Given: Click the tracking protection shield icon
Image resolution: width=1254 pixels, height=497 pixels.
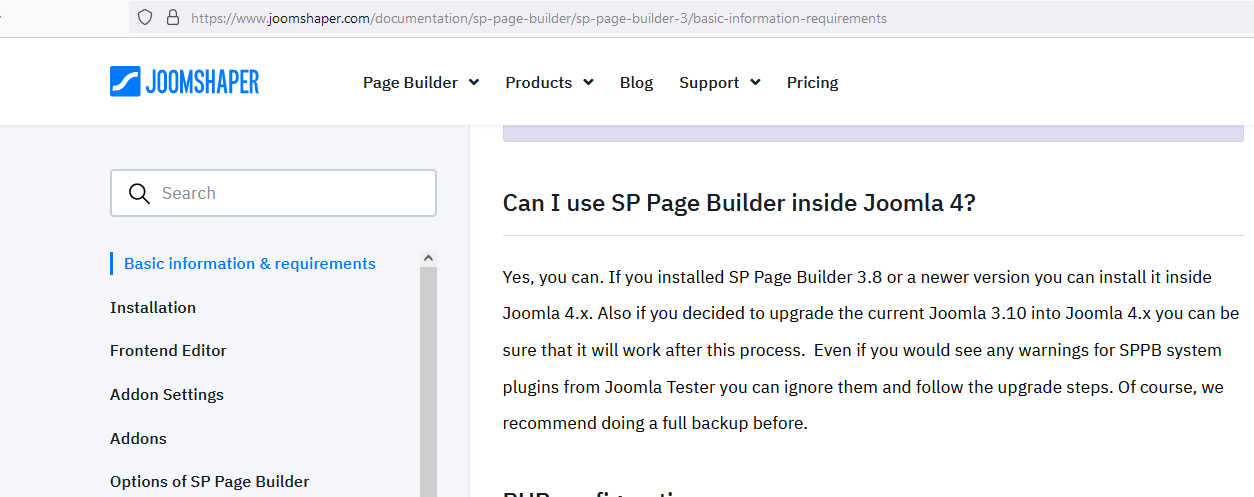Looking at the screenshot, I should (145, 18).
